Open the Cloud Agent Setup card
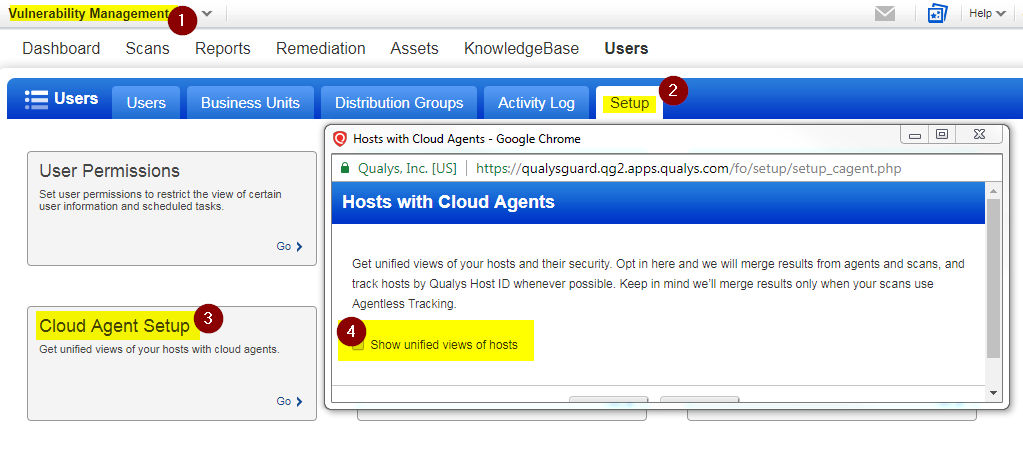Screen dimensions: 1023x454 pyautogui.click(x=172, y=363)
